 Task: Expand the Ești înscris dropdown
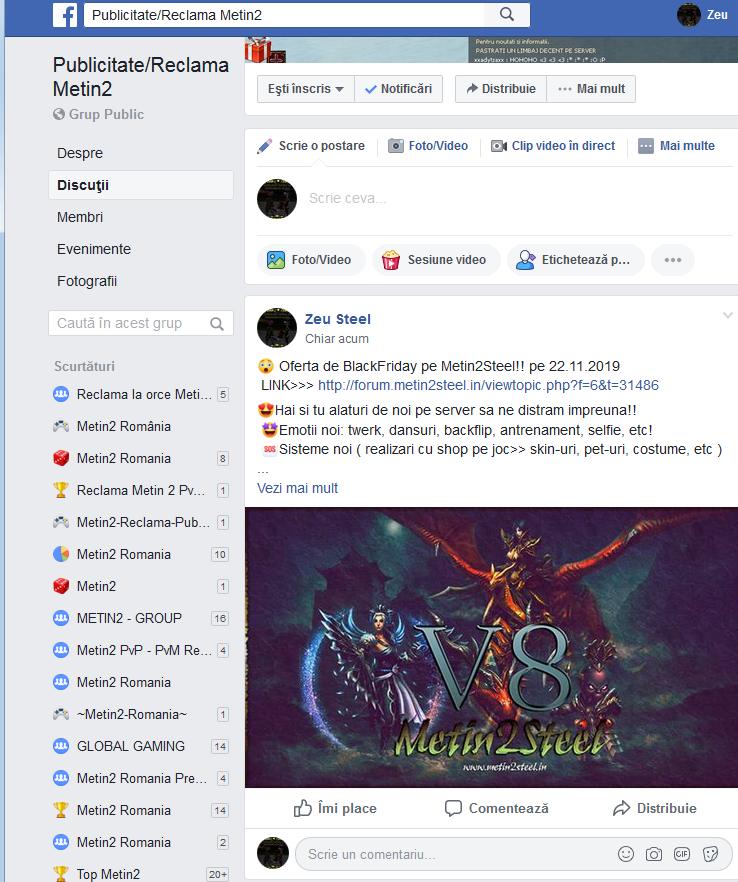pyautogui.click(x=305, y=89)
